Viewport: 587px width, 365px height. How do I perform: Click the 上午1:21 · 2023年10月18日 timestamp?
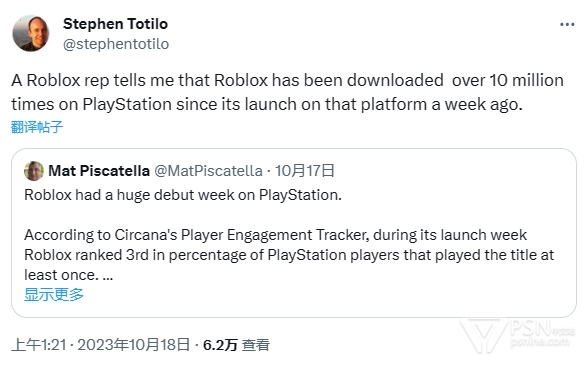tap(101, 345)
